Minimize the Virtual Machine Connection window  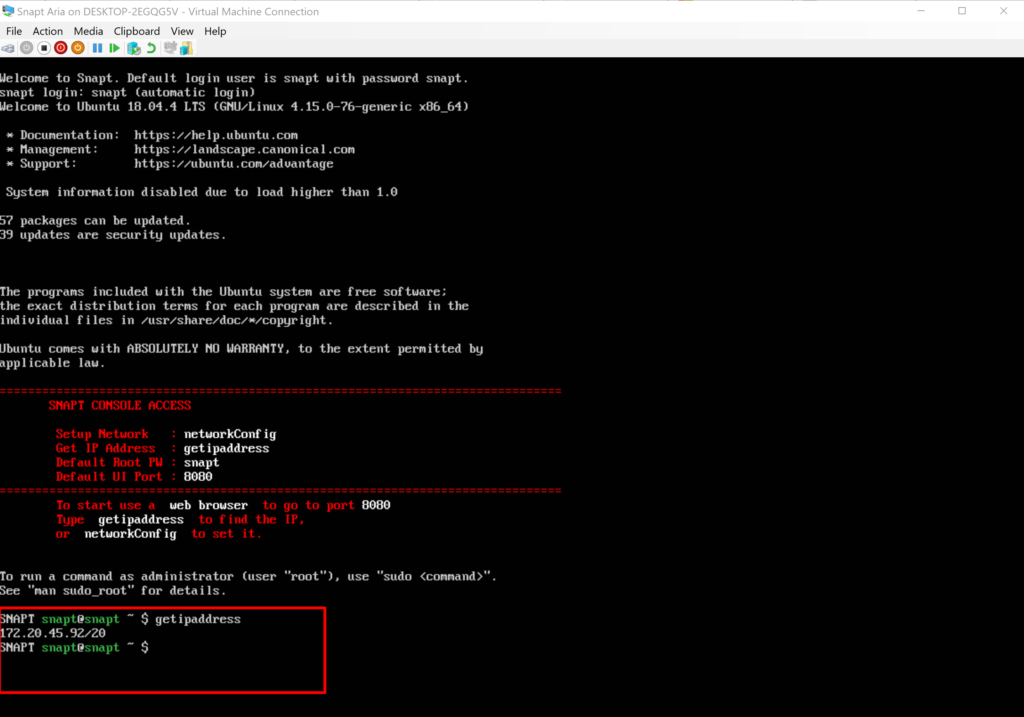pos(921,11)
